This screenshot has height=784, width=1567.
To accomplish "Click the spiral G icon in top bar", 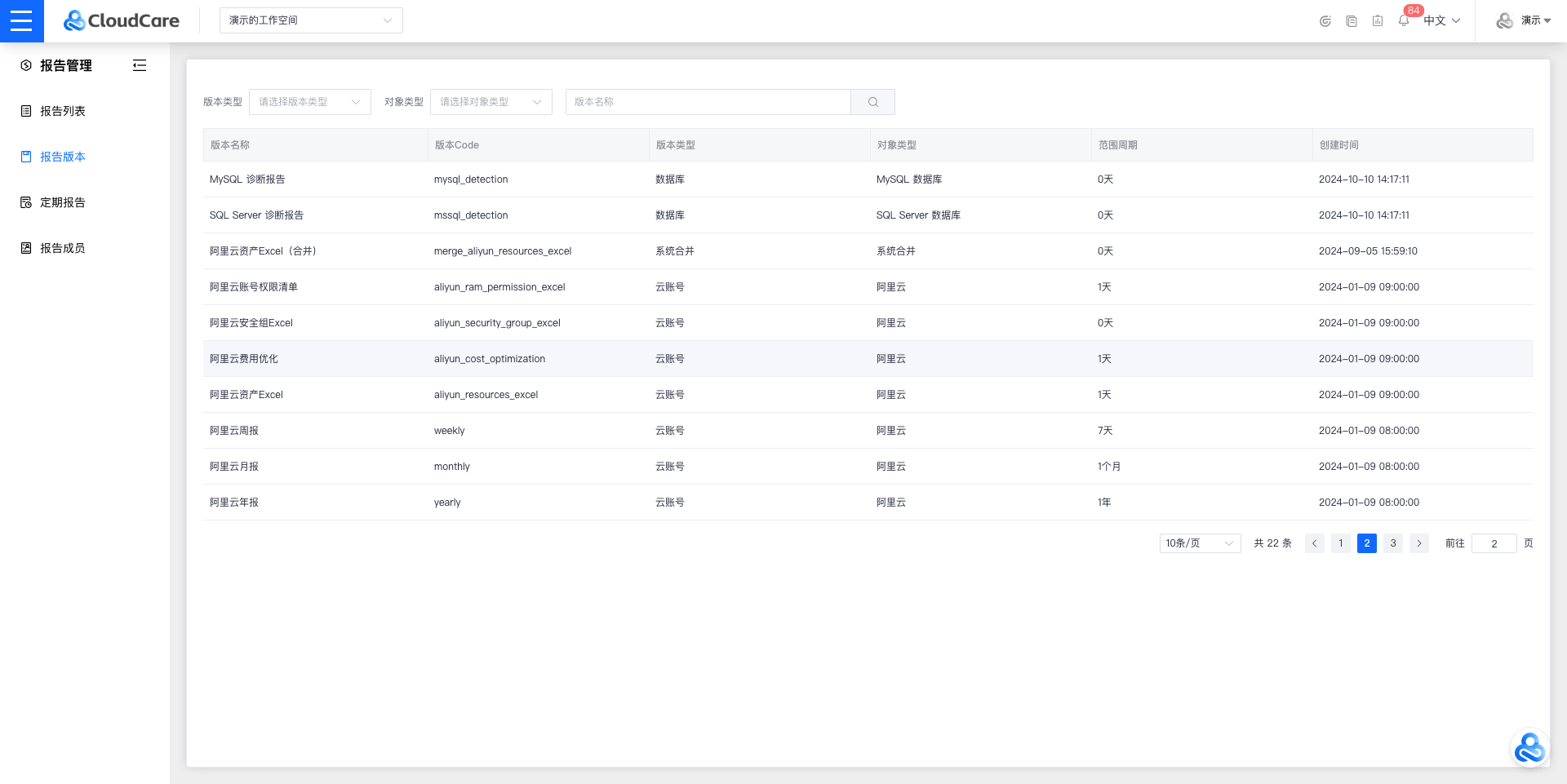I will [x=1325, y=21].
